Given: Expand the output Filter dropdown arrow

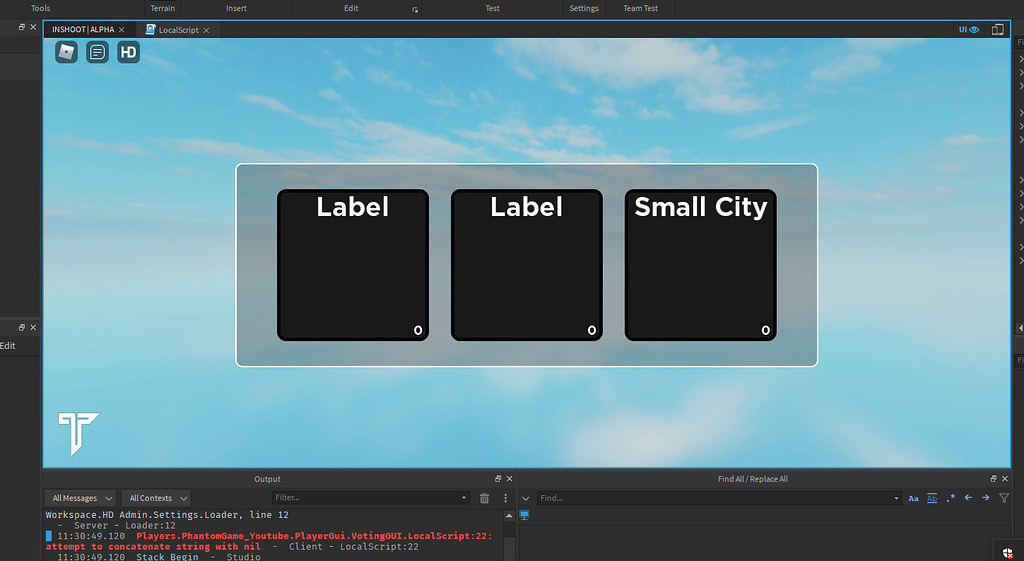Looking at the screenshot, I should 464,498.
